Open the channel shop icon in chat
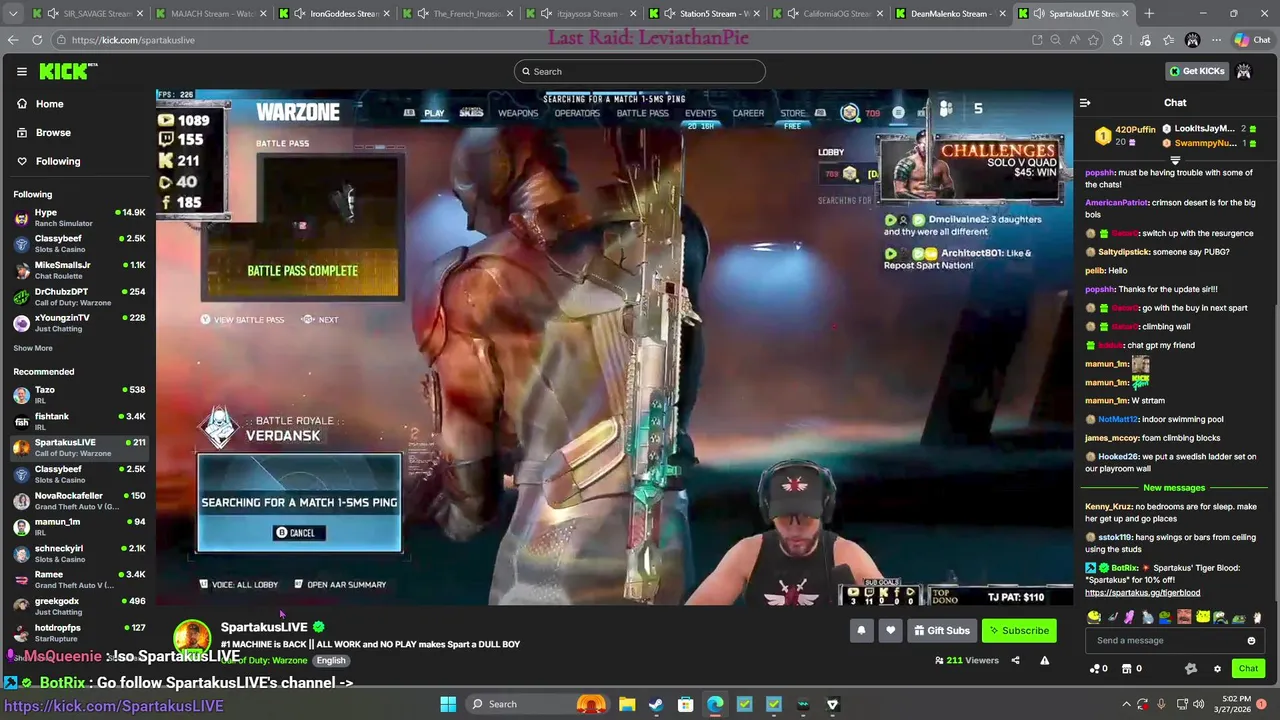The width and height of the screenshot is (1280, 720). (1127, 669)
